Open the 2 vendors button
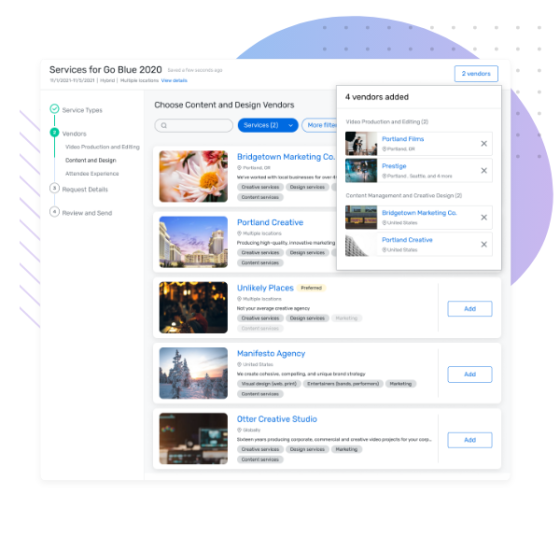 coord(476,74)
